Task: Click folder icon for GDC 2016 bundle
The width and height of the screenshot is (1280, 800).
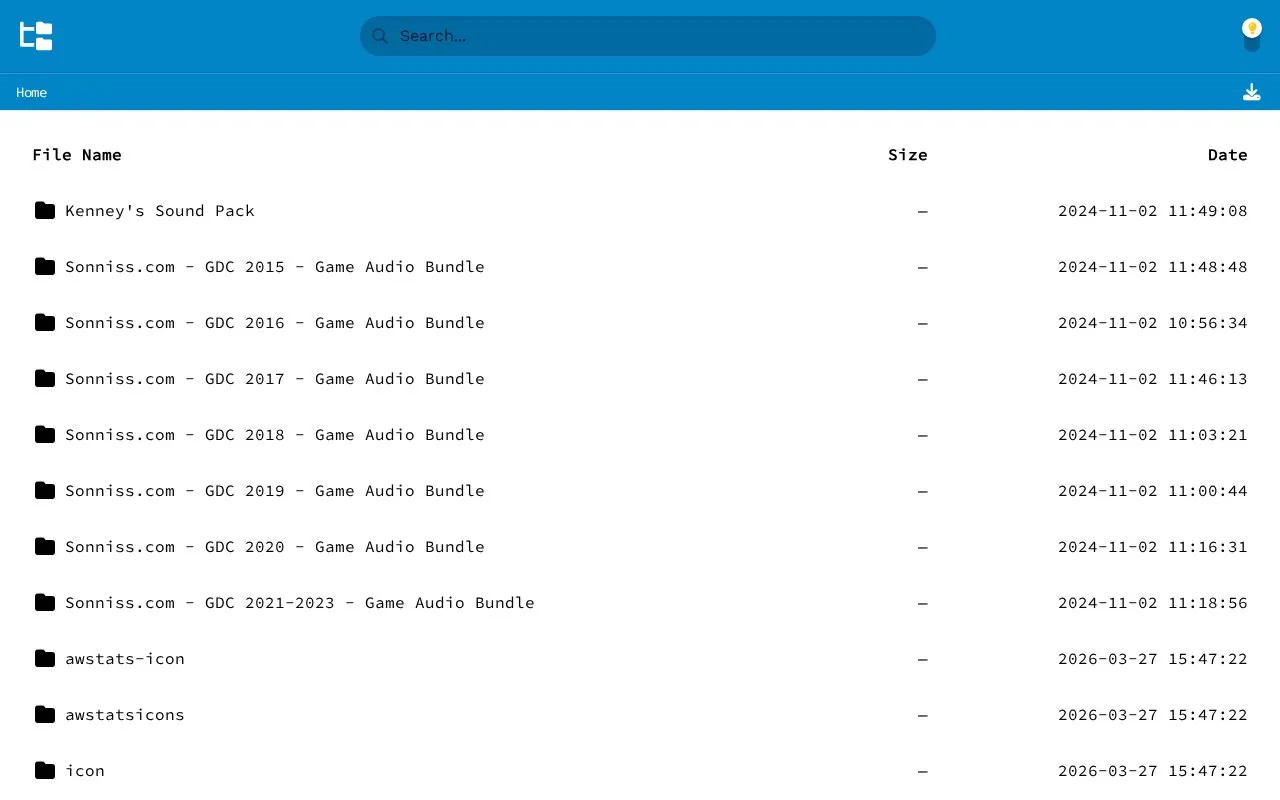Action: coord(45,322)
